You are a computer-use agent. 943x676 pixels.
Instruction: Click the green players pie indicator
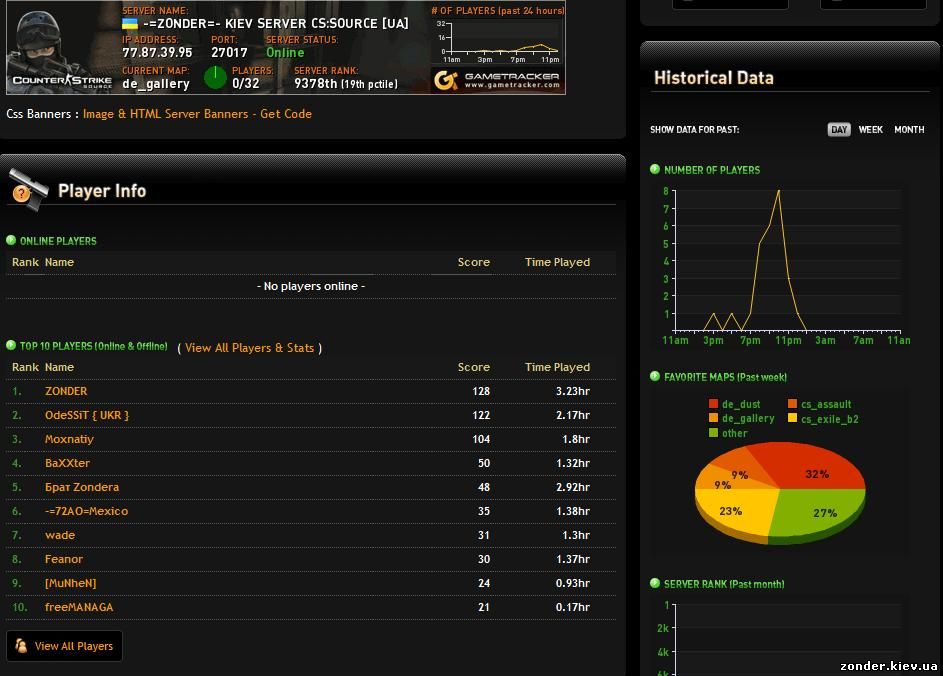pos(215,78)
